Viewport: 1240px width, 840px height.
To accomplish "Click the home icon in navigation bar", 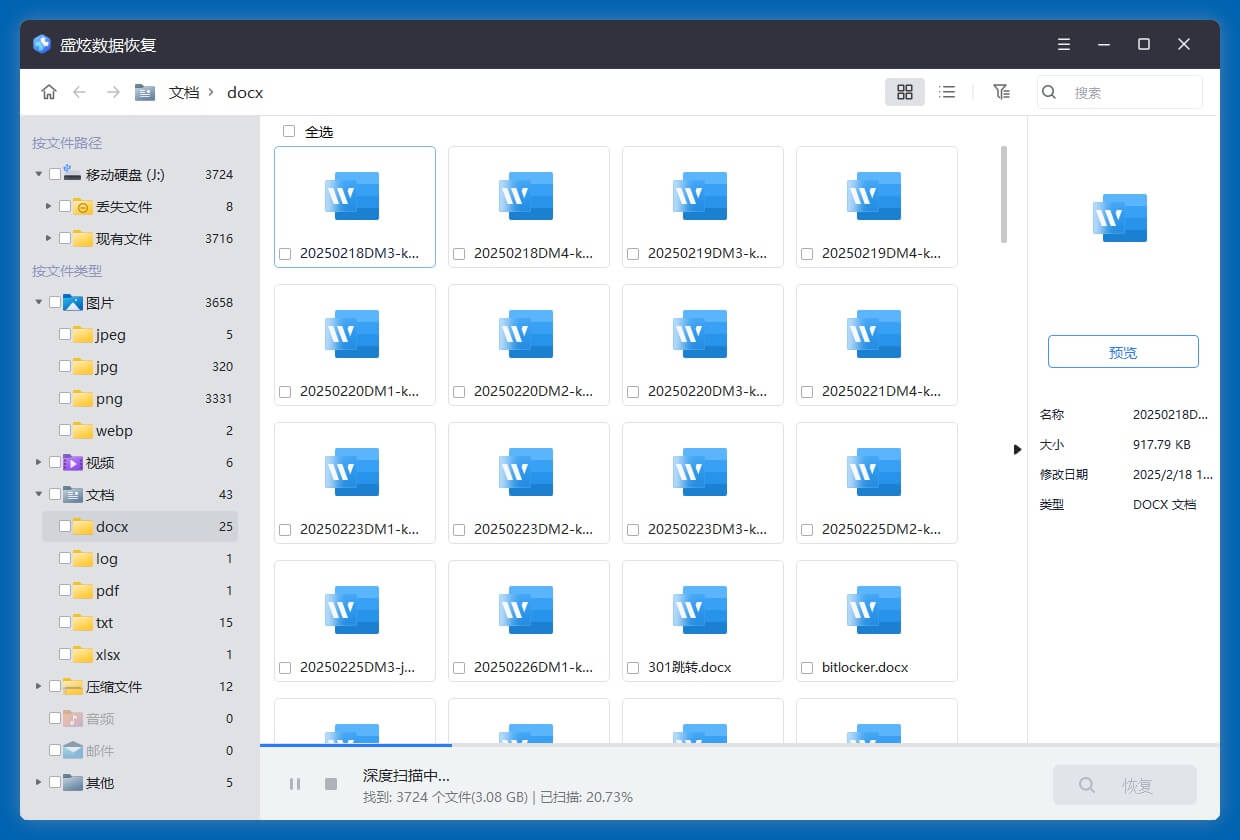I will (x=48, y=91).
